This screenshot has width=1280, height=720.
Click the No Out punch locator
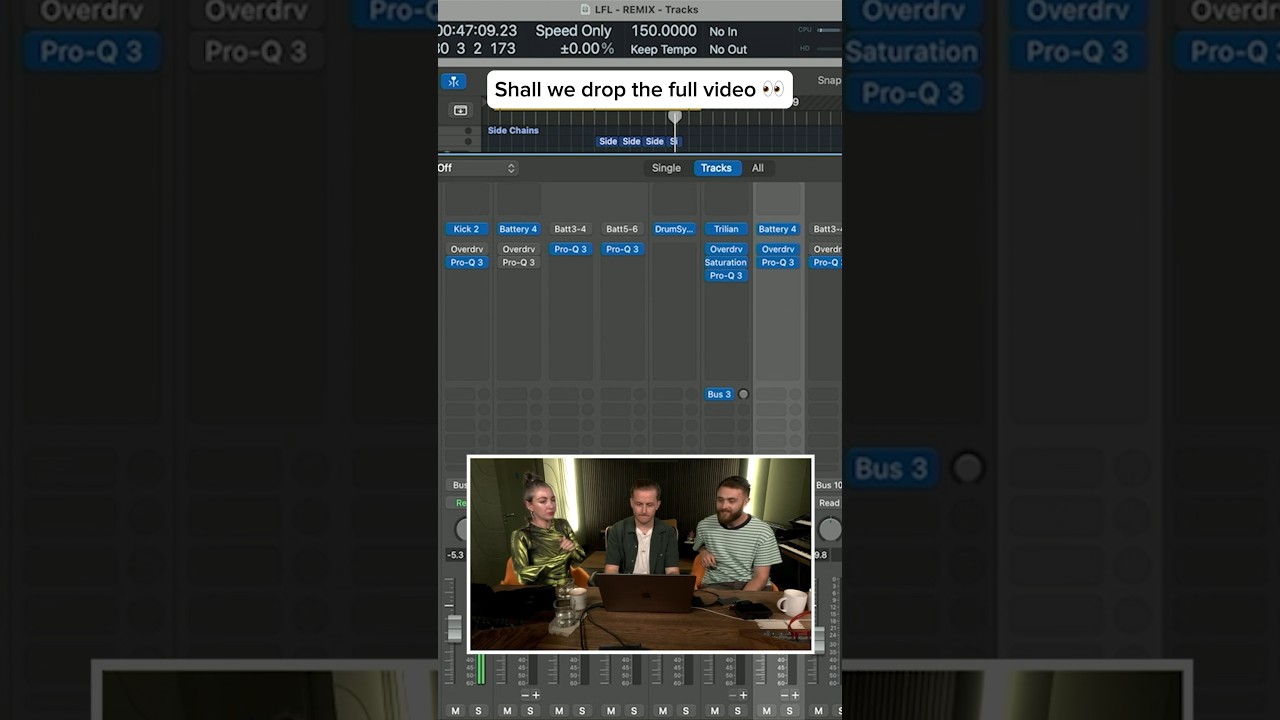coord(728,49)
